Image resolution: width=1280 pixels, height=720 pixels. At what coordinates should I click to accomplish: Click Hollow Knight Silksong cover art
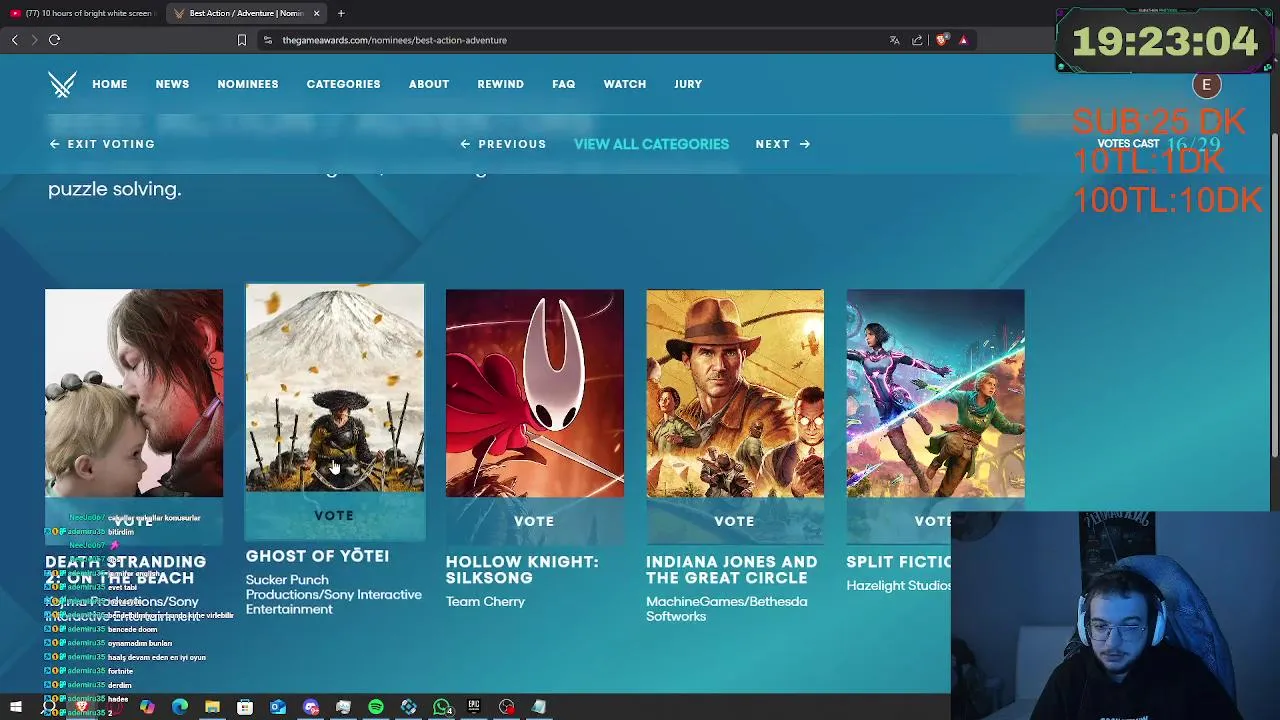(x=535, y=393)
